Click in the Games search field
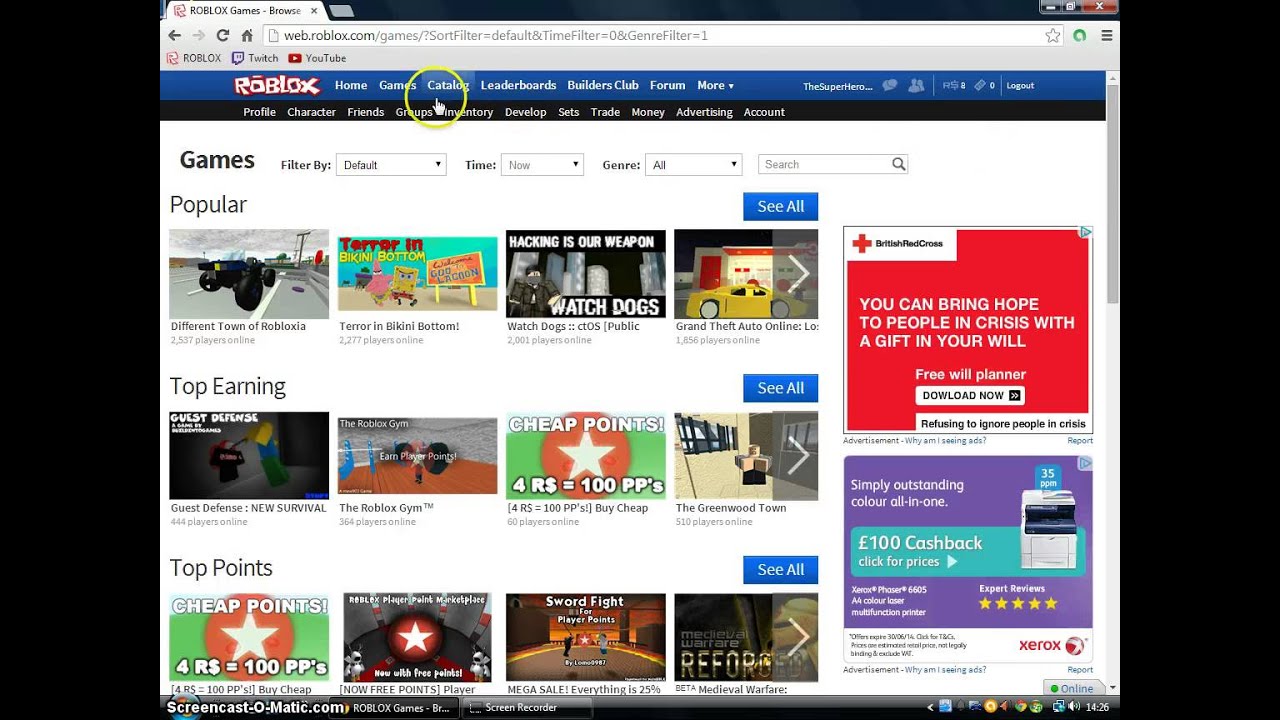 tap(825, 164)
